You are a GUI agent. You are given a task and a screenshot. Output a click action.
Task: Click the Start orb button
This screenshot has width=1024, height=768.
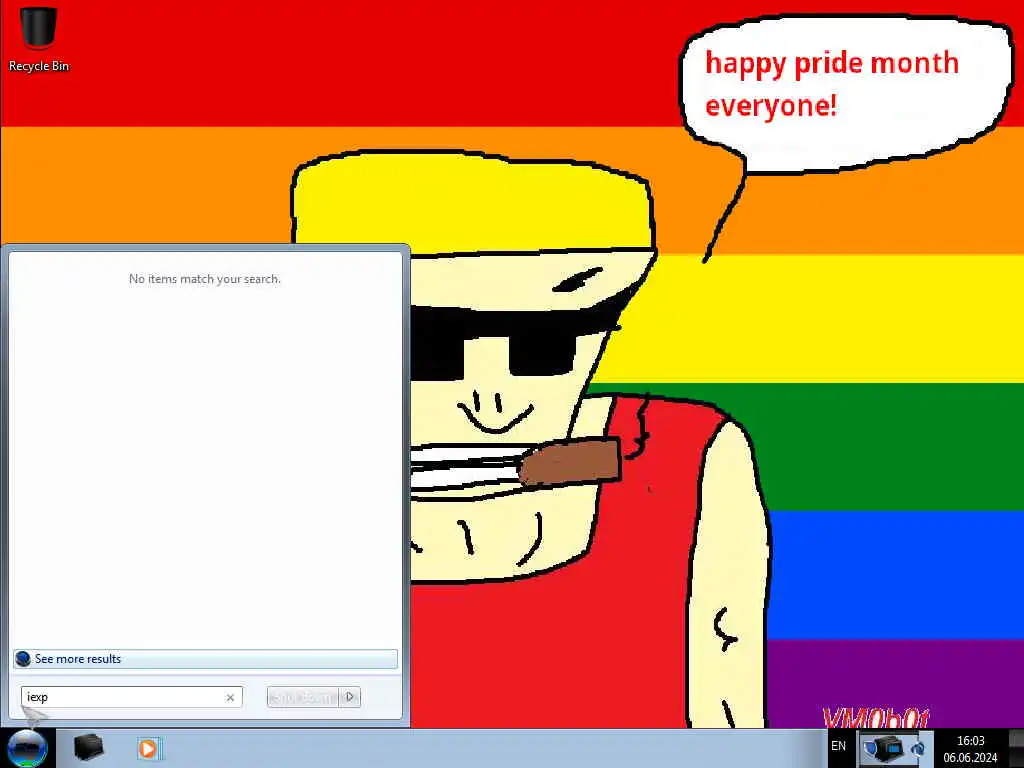pos(27,748)
